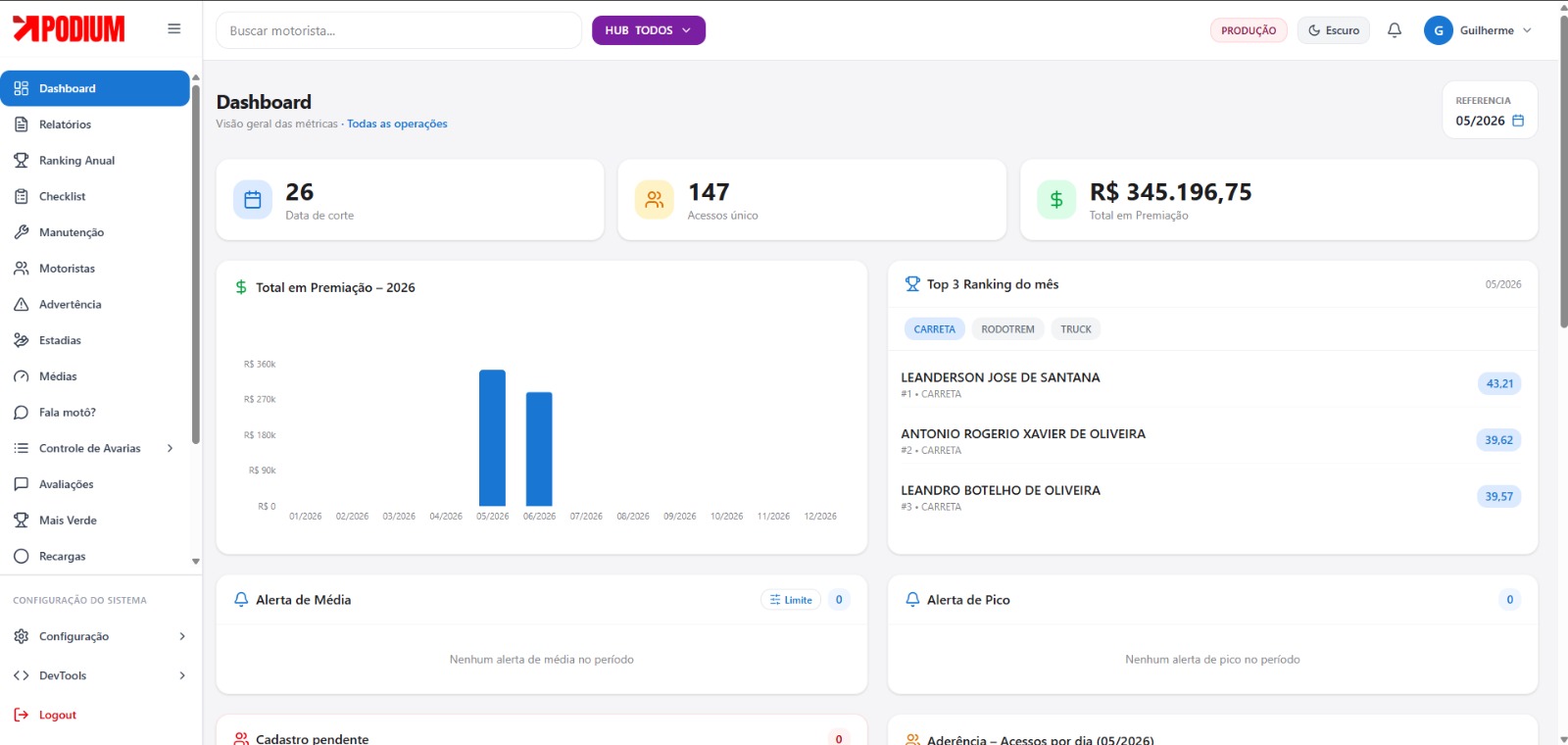1568x745 pixels.
Task: Open the HUB TODOS dropdown
Action: tap(648, 30)
